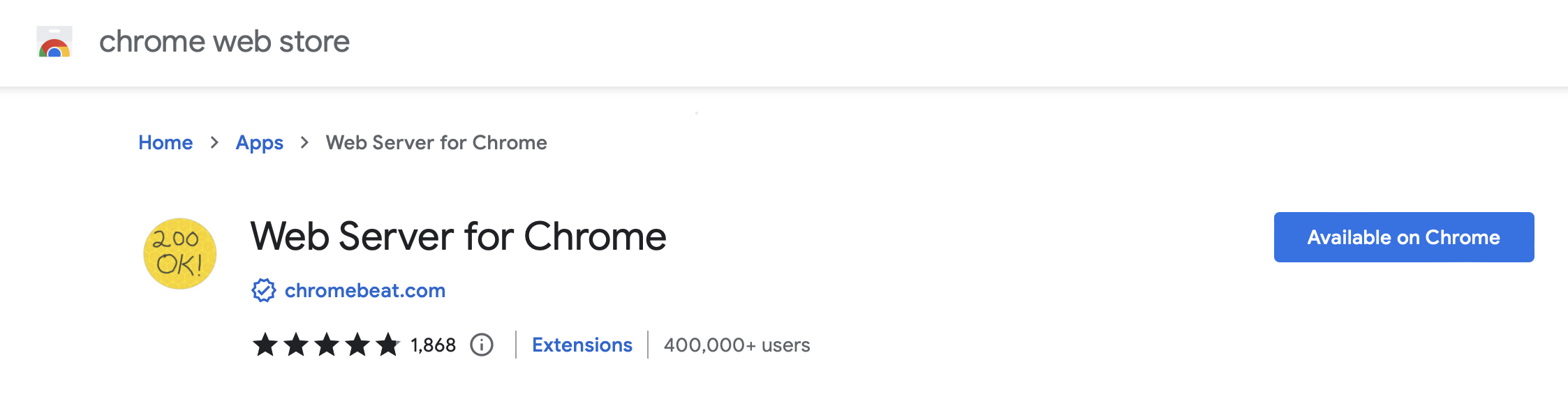Screen dimensions: 1568x413
Task: Go to Home breadcrumb link
Action: coord(165,142)
